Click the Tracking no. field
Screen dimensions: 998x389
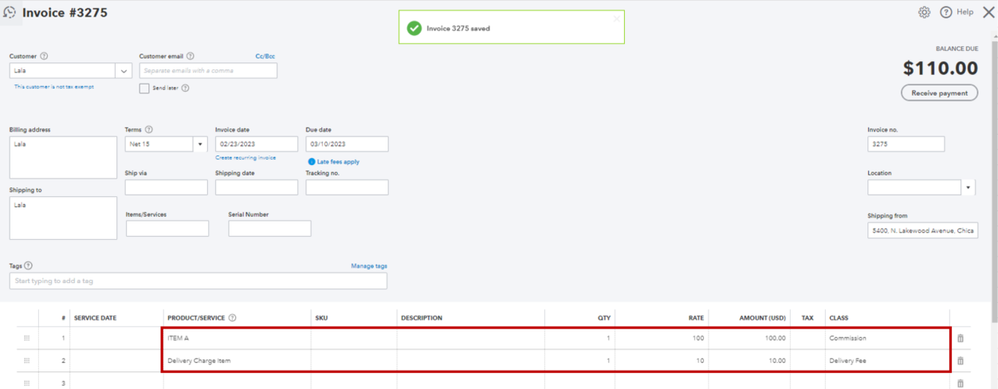[347, 187]
